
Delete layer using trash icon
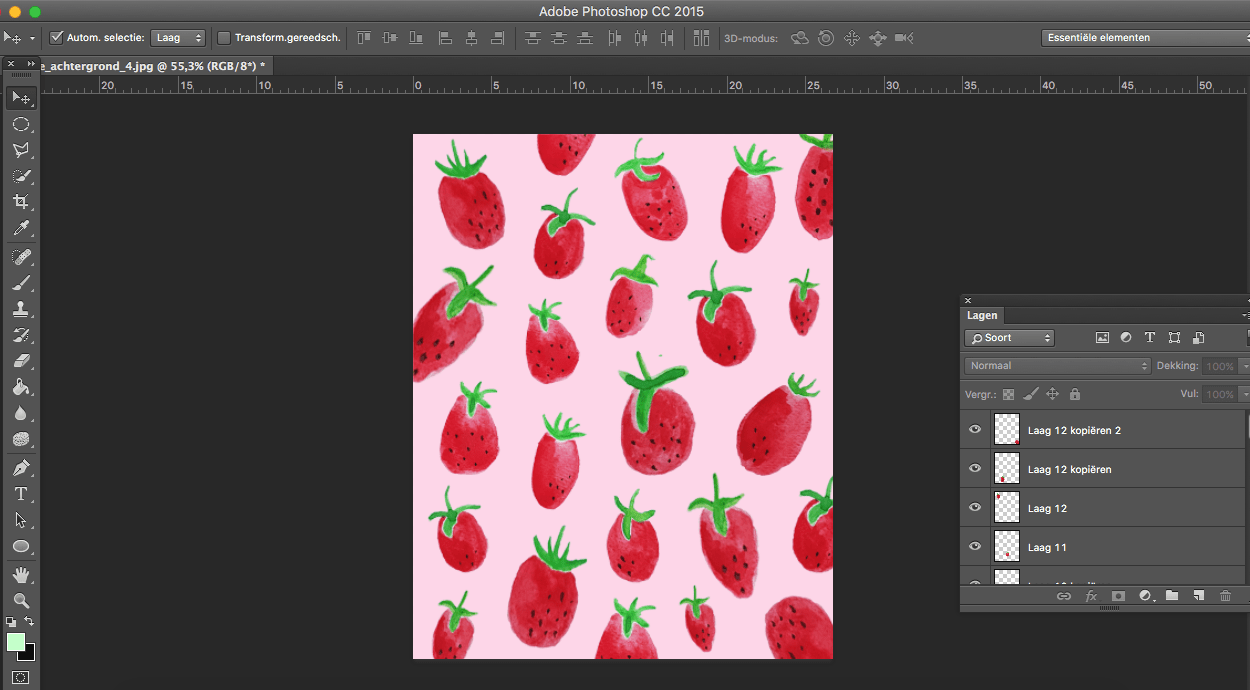1225,596
